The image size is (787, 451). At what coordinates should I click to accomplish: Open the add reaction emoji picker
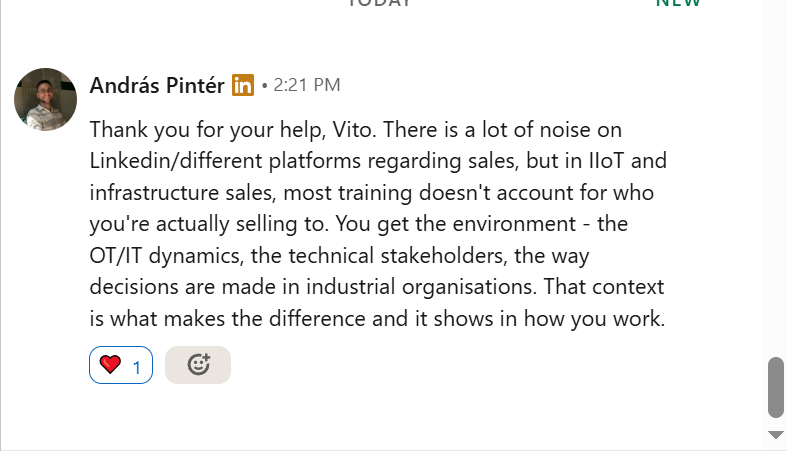click(x=198, y=365)
